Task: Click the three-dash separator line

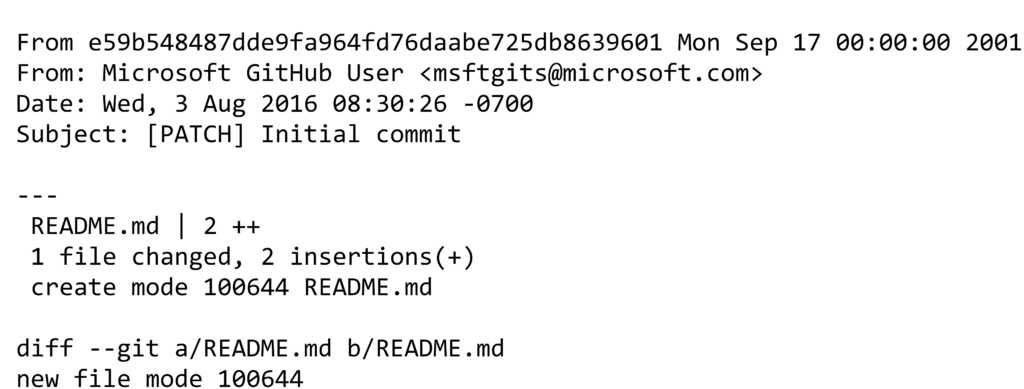Action: click(37, 195)
